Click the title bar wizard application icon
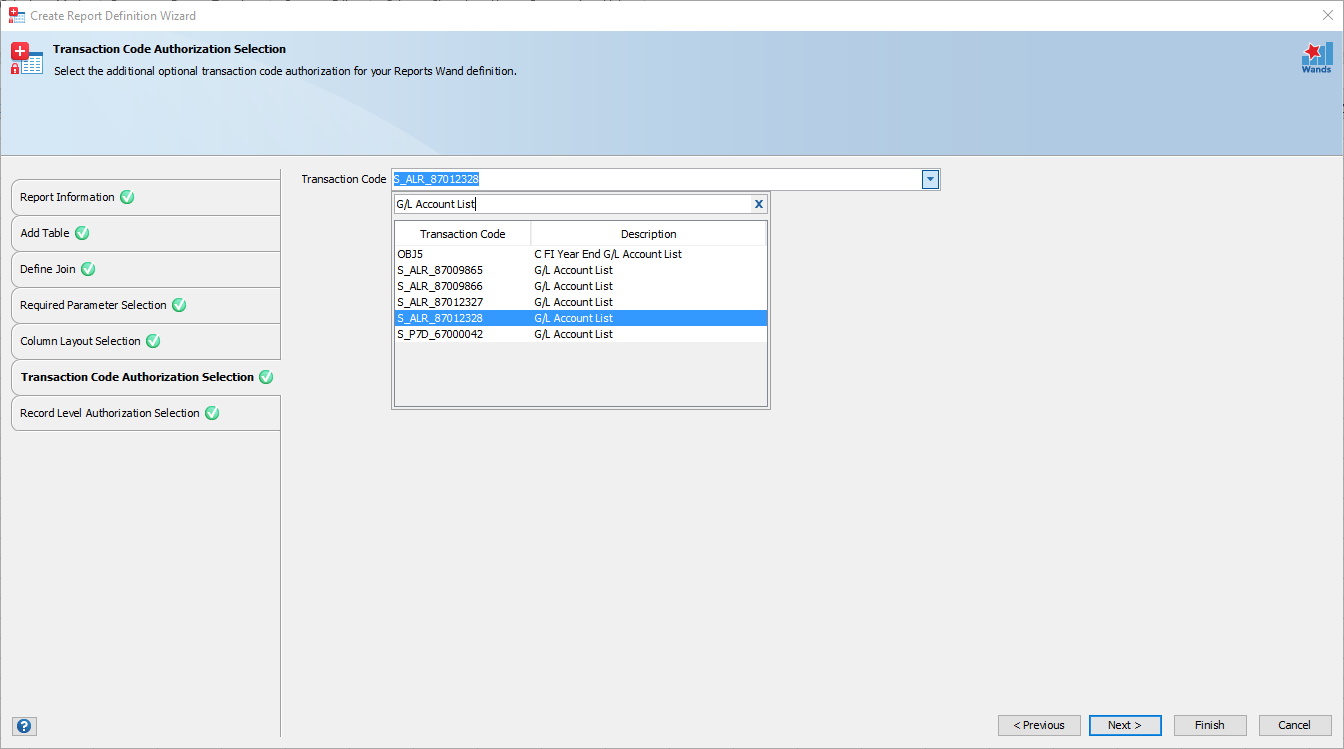 point(15,15)
